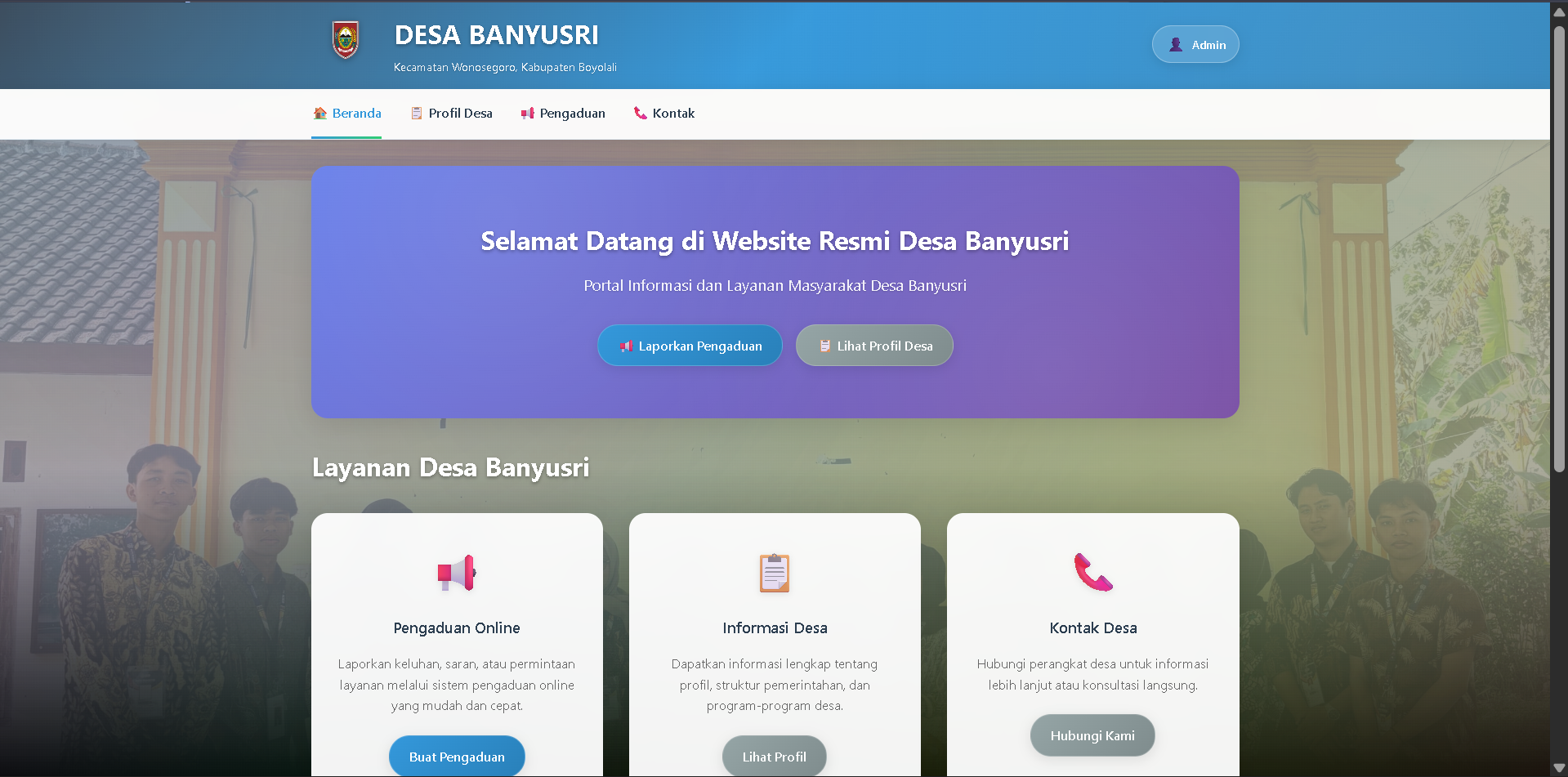1568x777 pixels.
Task: Click the house icon beside Beranda
Action: click(x=319, y=114)
